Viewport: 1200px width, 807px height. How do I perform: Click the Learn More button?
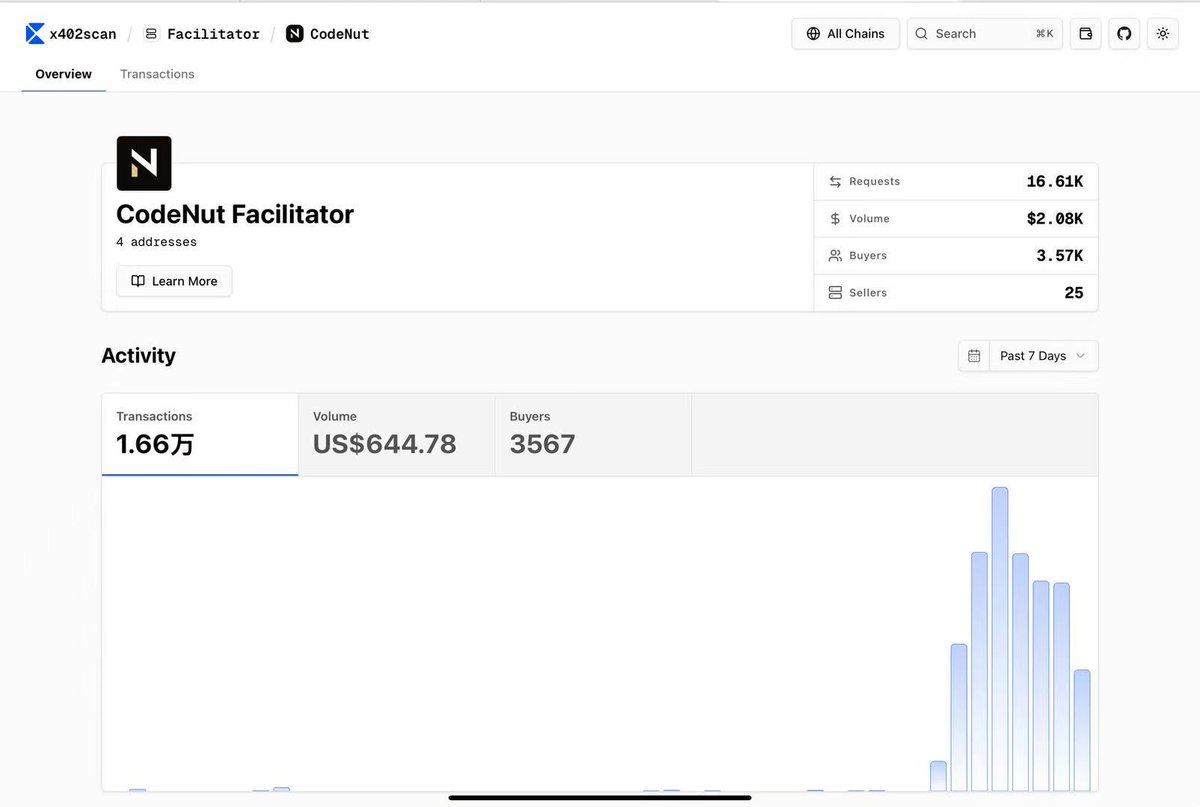coord(174,281)
